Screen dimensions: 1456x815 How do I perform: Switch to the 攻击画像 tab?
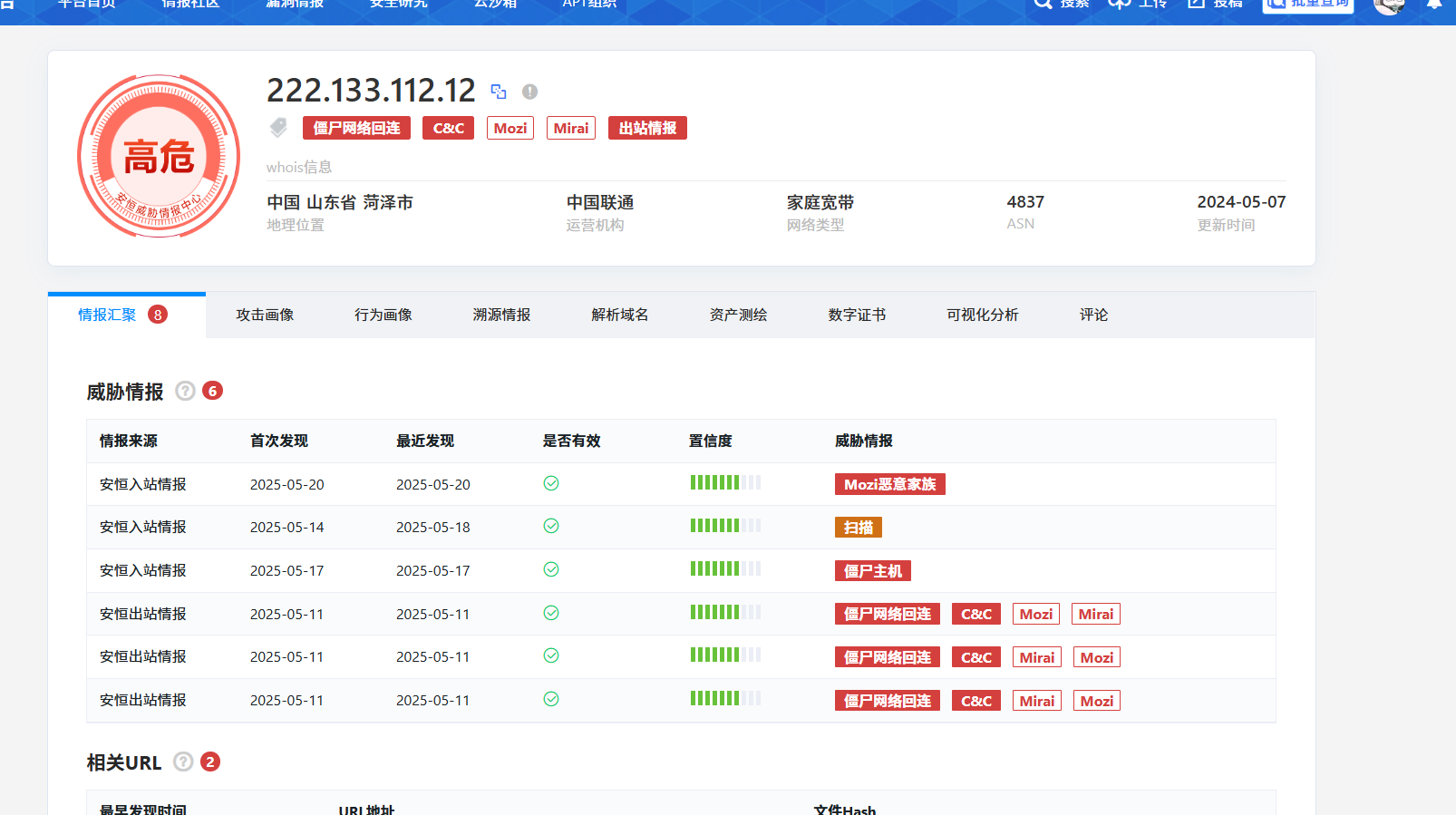265,315
